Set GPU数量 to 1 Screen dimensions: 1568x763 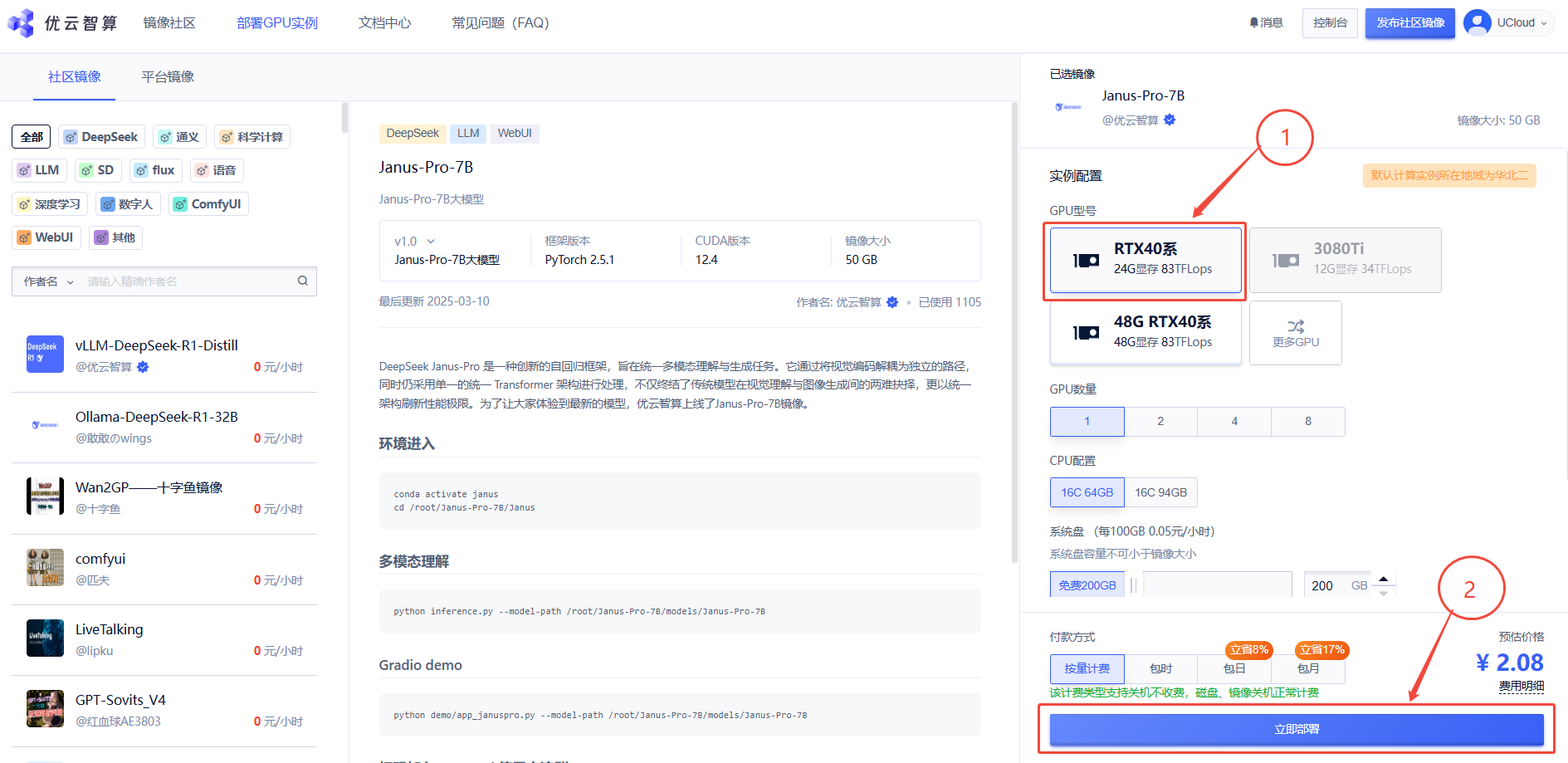click(x=1087, y=422)
